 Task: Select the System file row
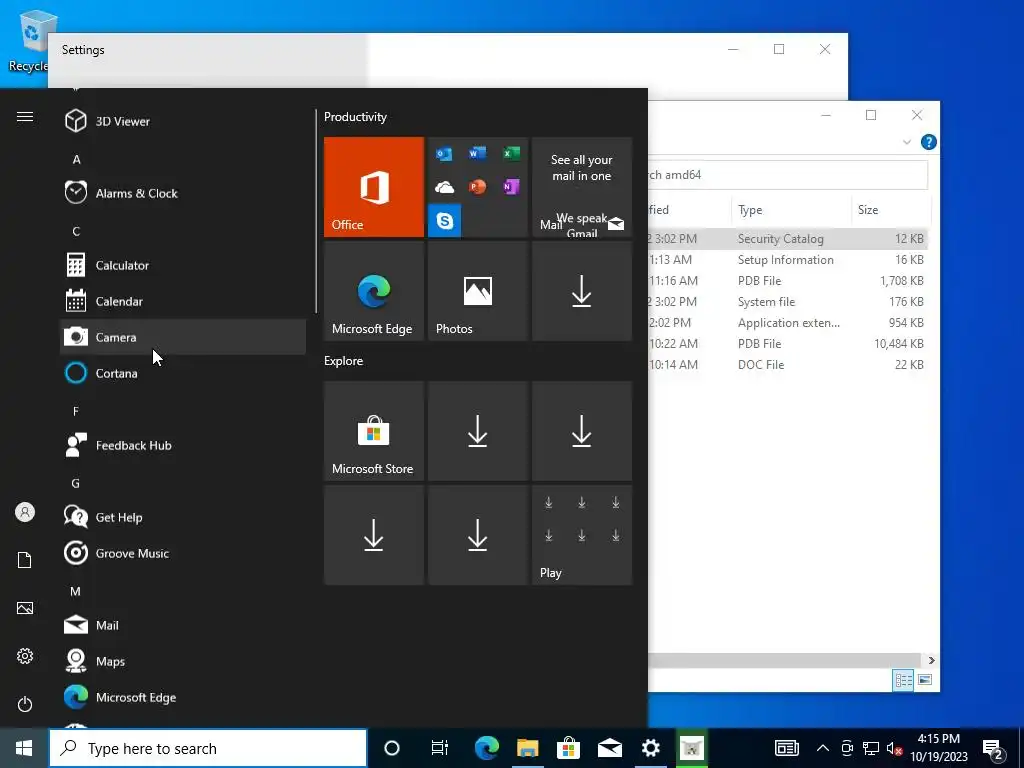788,302
